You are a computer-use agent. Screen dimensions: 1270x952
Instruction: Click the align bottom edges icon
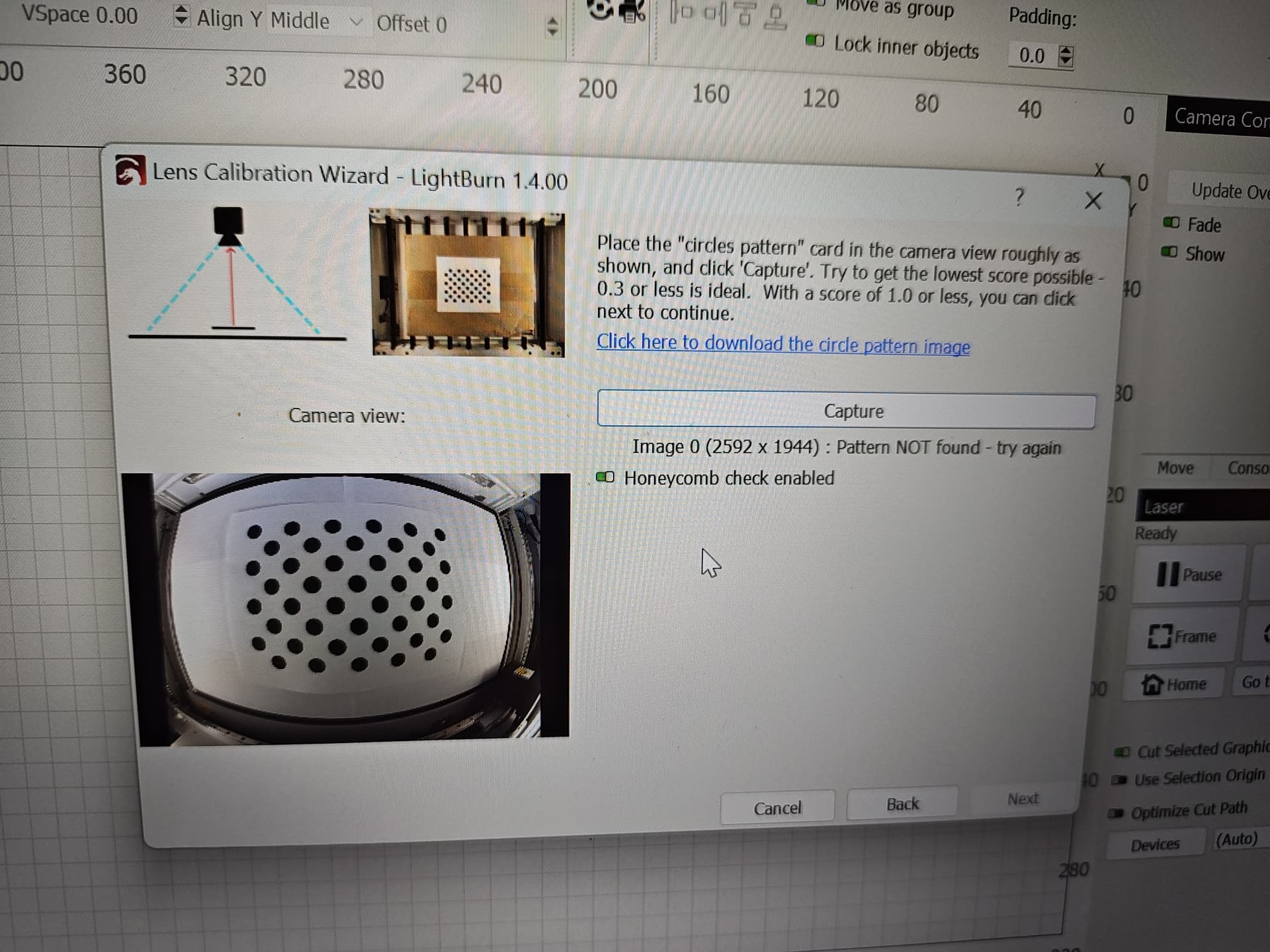775,17
